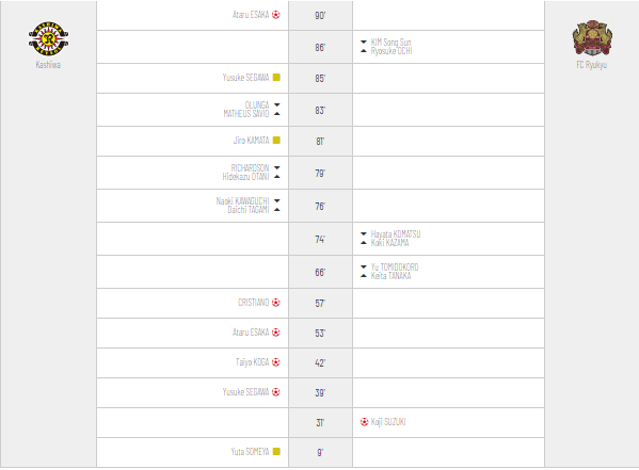639x470 pixels.
Task: Open MATHEUS SAVIO player name
Action: pyautogui.click(x=246, y=114)
